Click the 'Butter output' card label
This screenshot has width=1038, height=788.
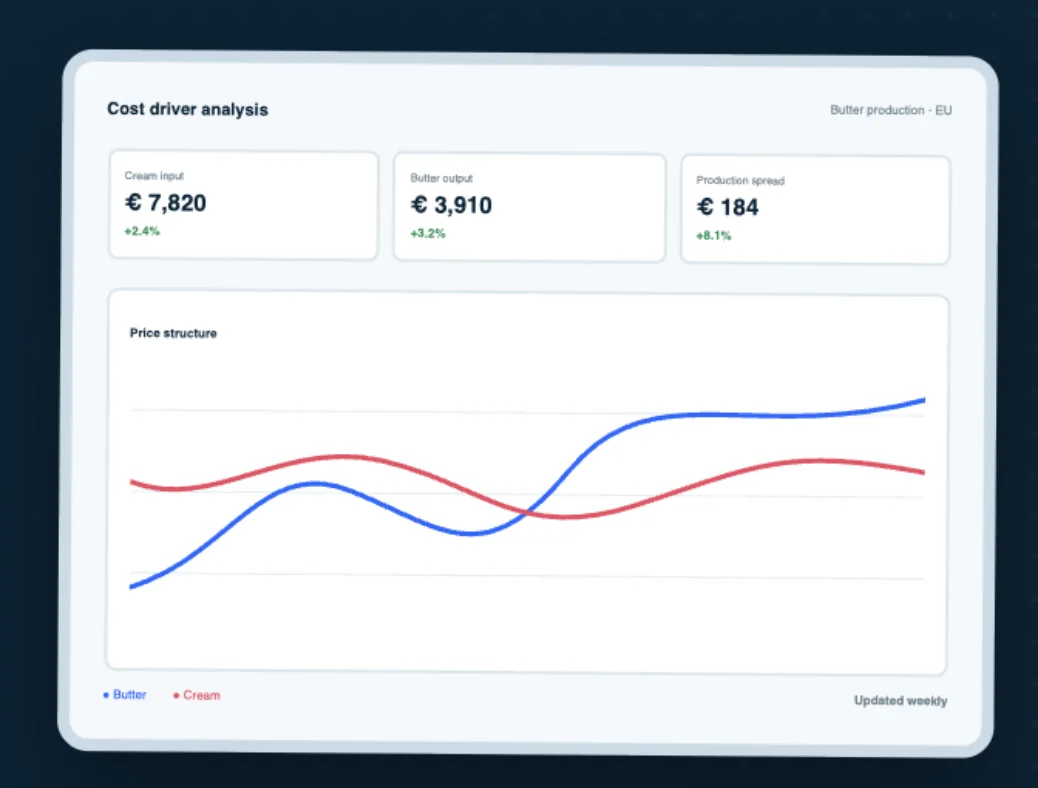coord(442,178)
